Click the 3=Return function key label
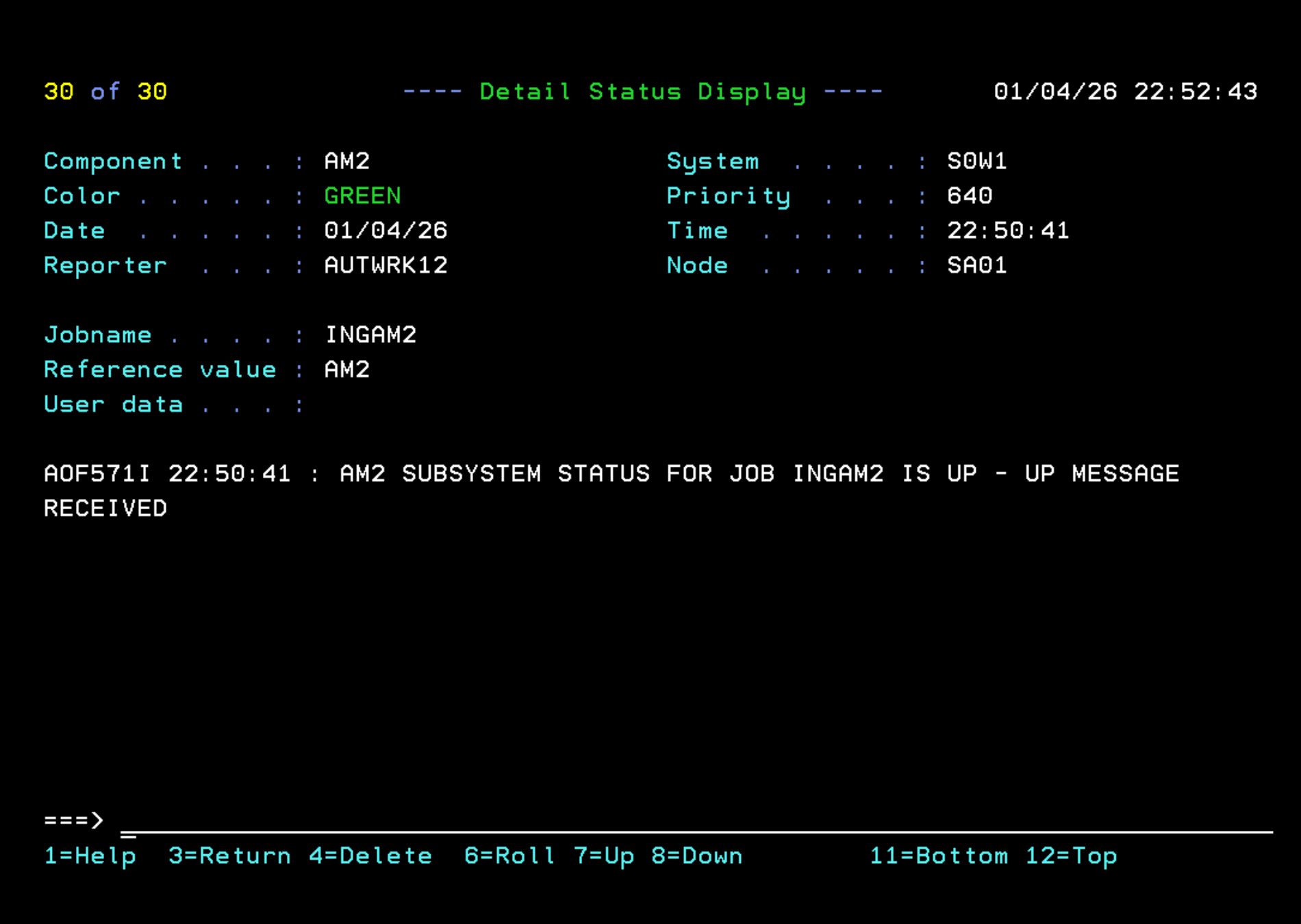Viewport: 1301px width, 924px height. pos(231,856)
